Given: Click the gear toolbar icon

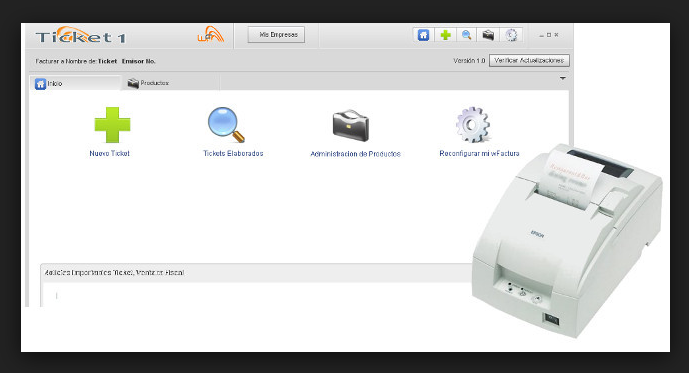Looking at the screenshot, I should click(511, 35).
